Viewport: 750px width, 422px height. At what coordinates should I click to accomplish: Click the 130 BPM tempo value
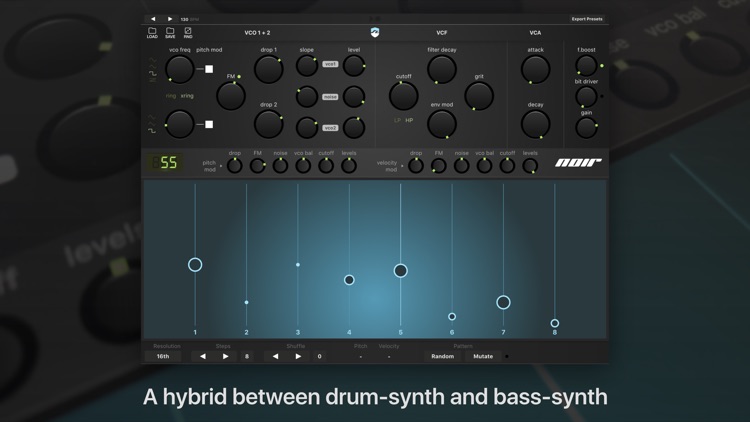click(x=189, y=20)
